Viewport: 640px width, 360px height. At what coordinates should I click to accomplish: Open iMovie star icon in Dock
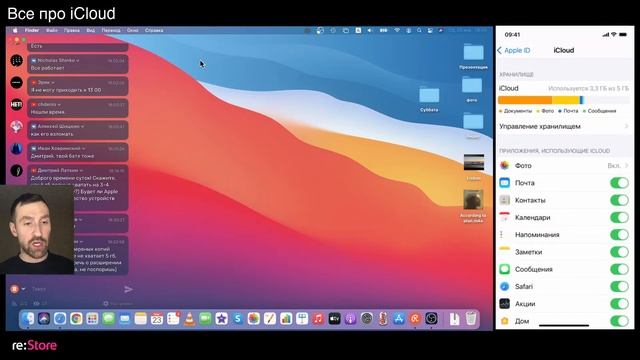coord(222,318)
